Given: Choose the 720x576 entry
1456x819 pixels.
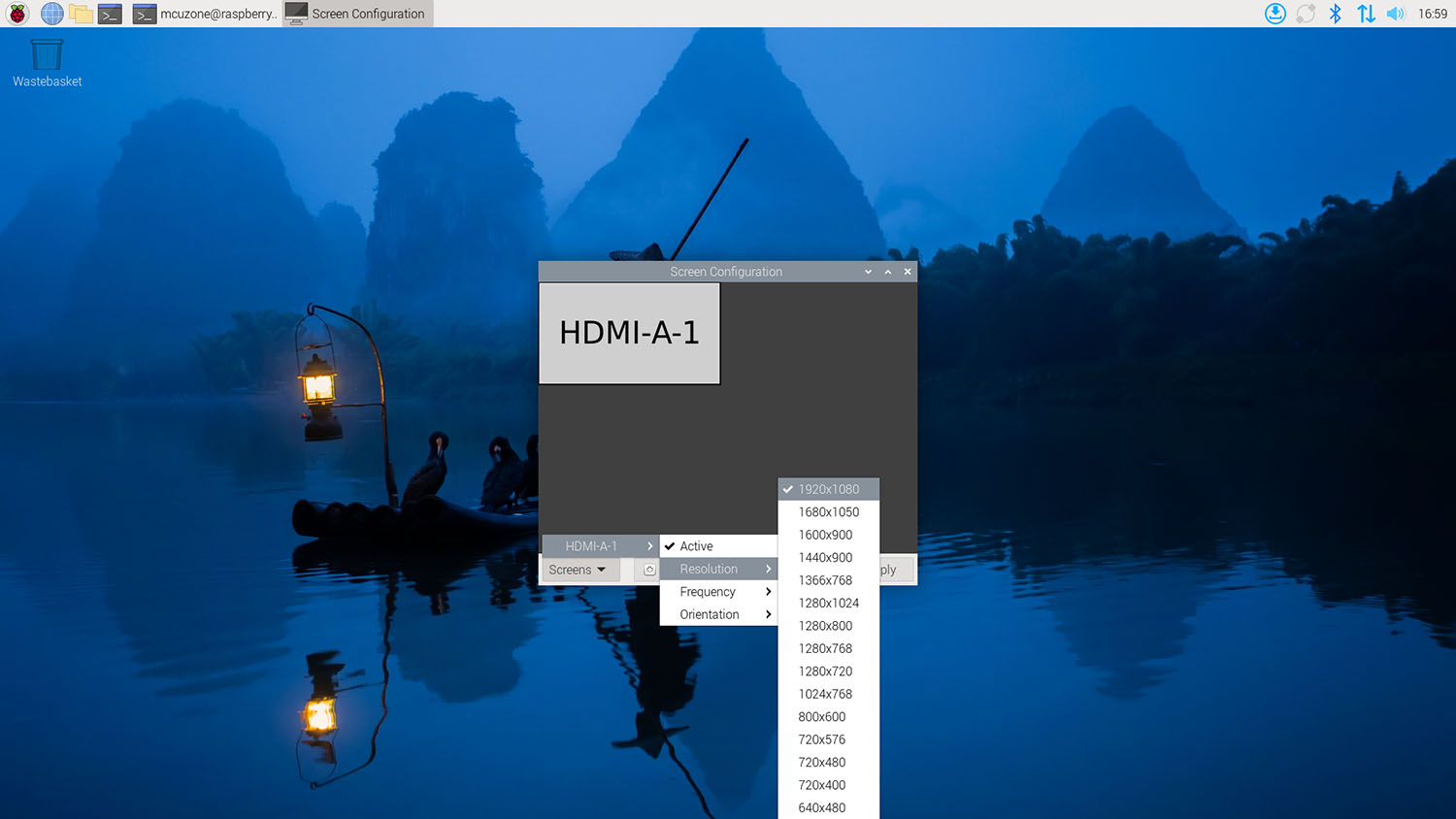Looking at the screenshot, I should [829, 739].
